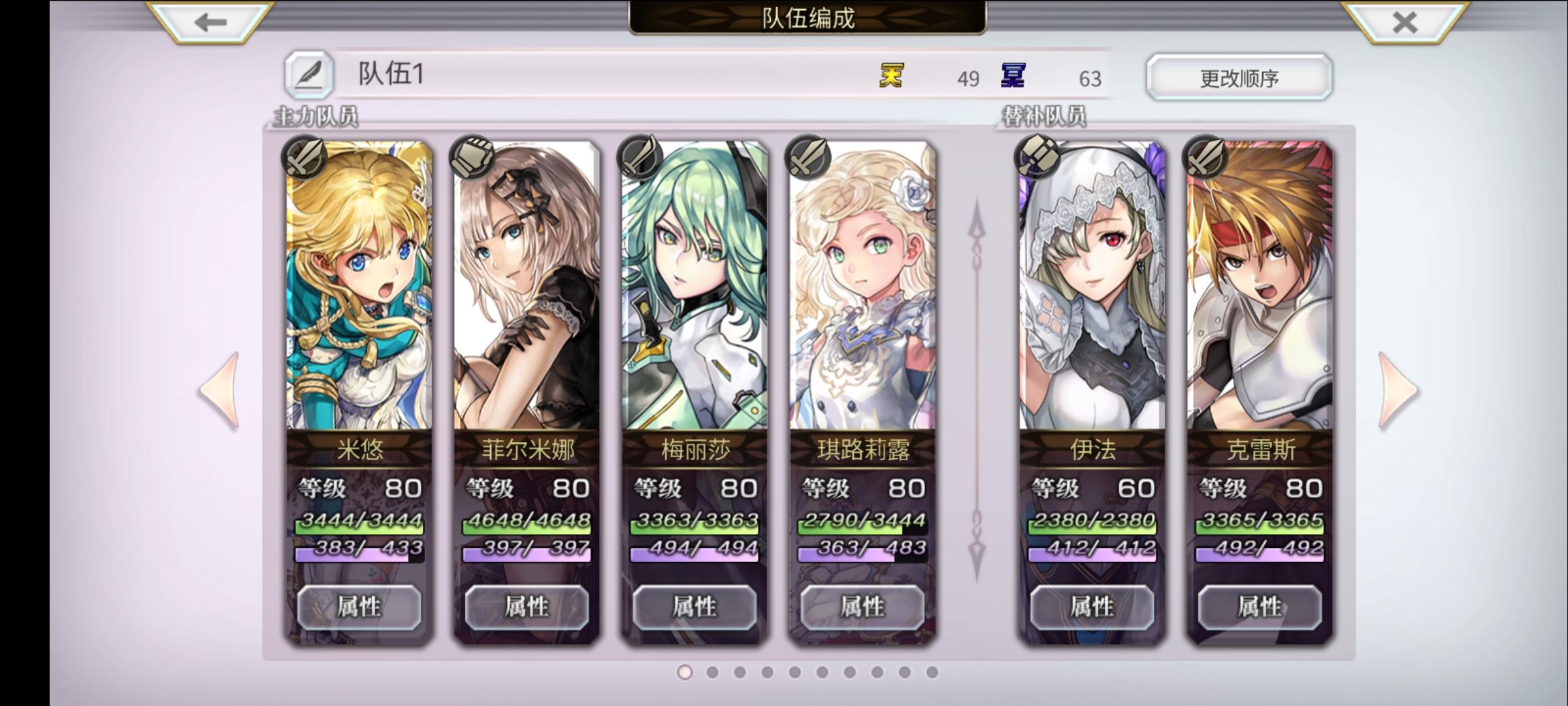Click the weapon icon on 梅丽莎's card
Screen dimensions: 1568x706
pyautogui.click(x=639, y=158)
